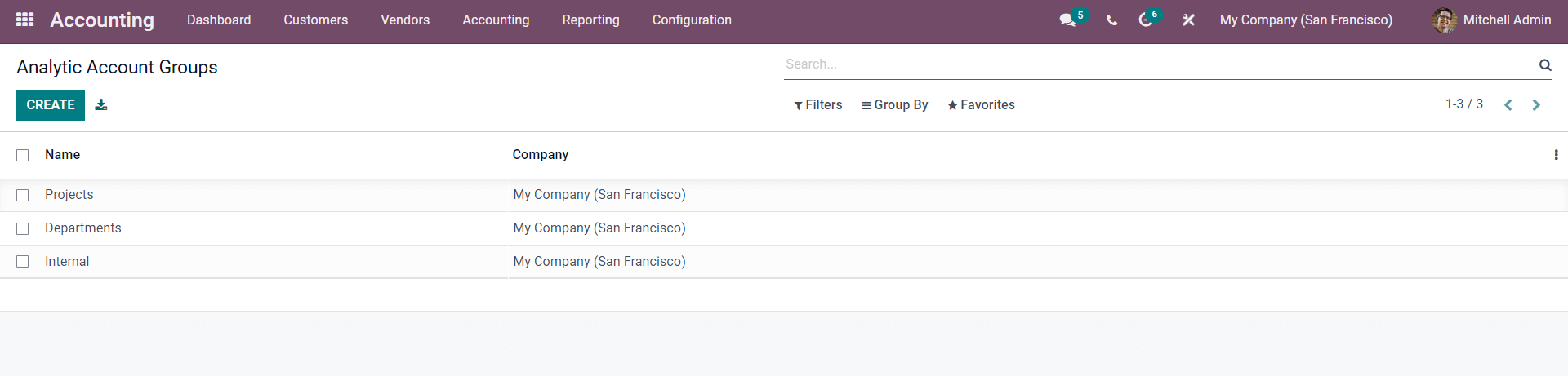The width and height of the screenshot is (1568, 376).
Task: Expand the Group By dropdown
Action: click(x=895, y=104)
